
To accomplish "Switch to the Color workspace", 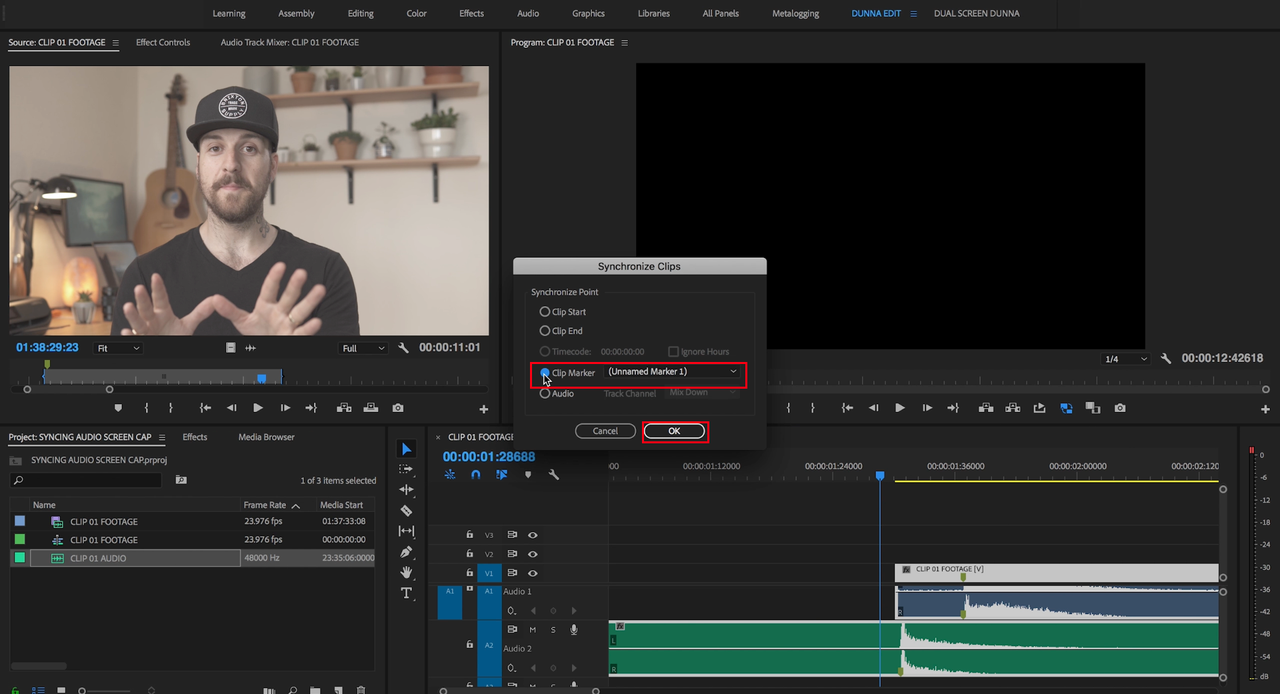I will [417, 14].
